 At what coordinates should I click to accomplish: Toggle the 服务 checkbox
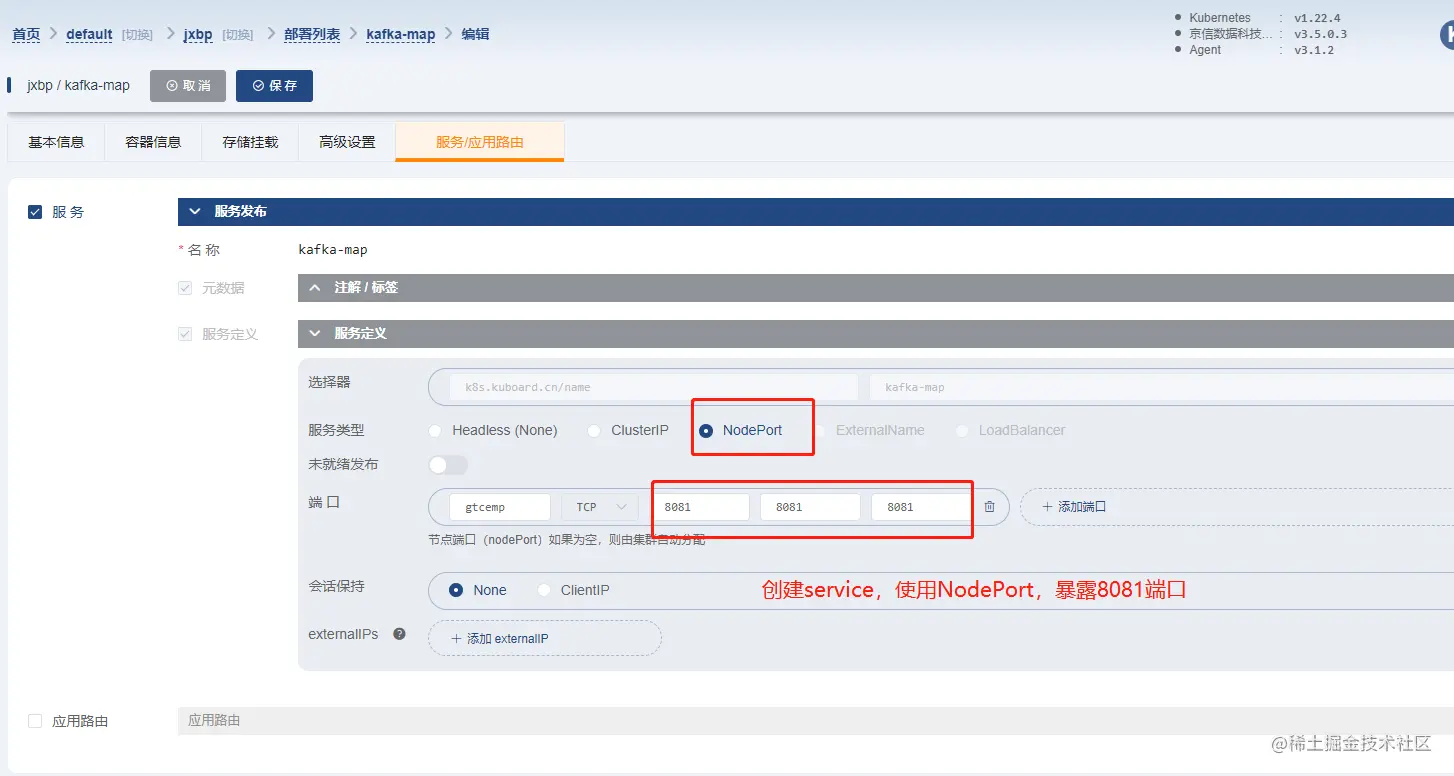(x=35, y=212)
